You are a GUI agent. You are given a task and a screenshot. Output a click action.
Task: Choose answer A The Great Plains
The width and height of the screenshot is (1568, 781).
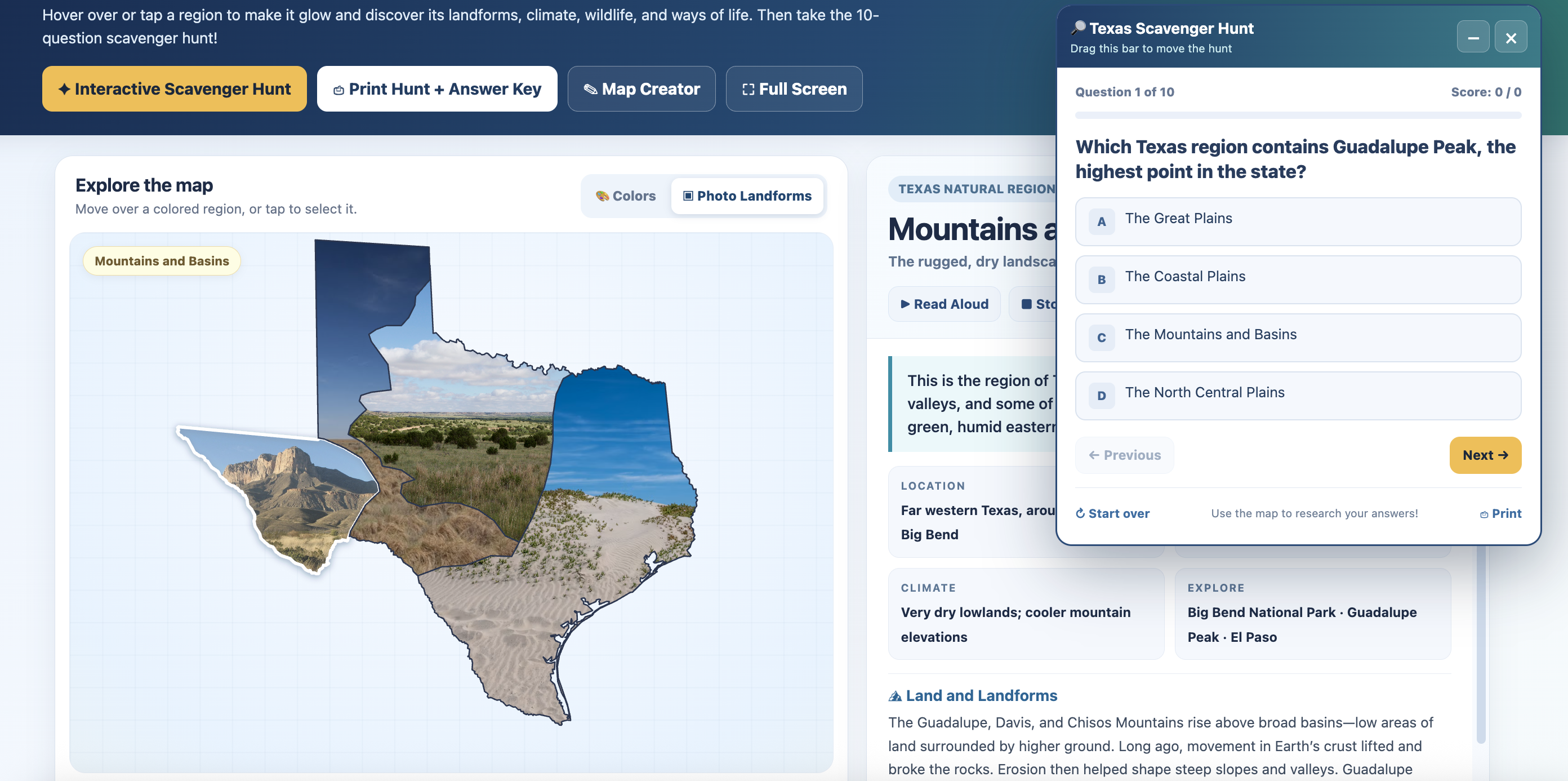click(x=1298, y=221)
